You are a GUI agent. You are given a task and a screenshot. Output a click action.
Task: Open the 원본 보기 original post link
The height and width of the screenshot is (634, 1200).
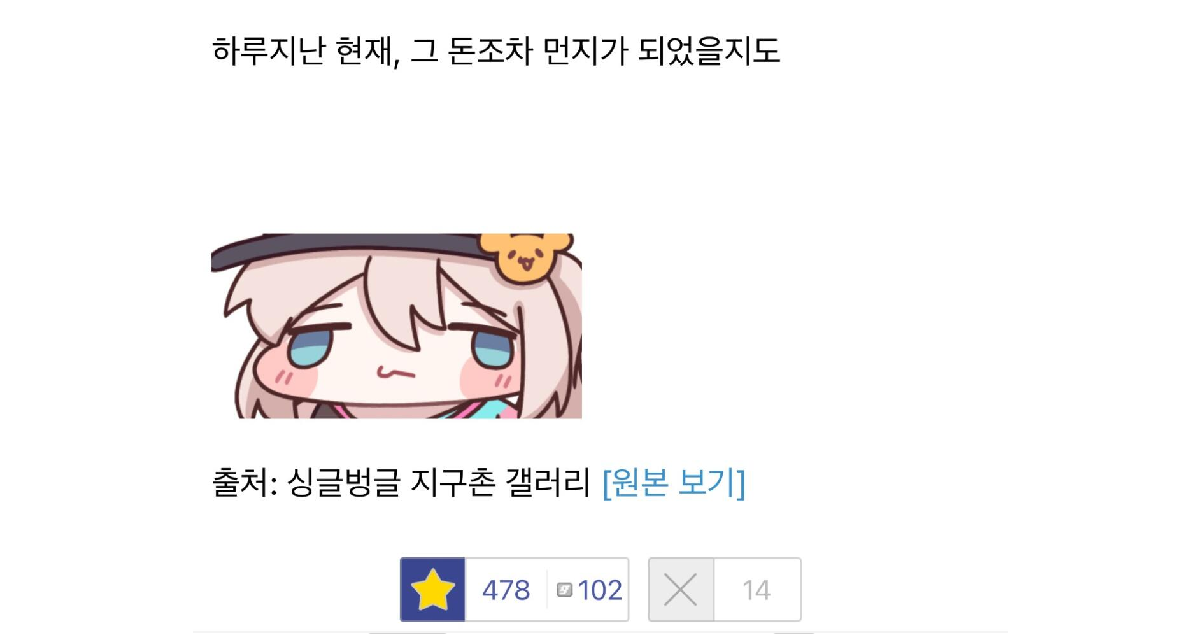(x=674, y=483)
